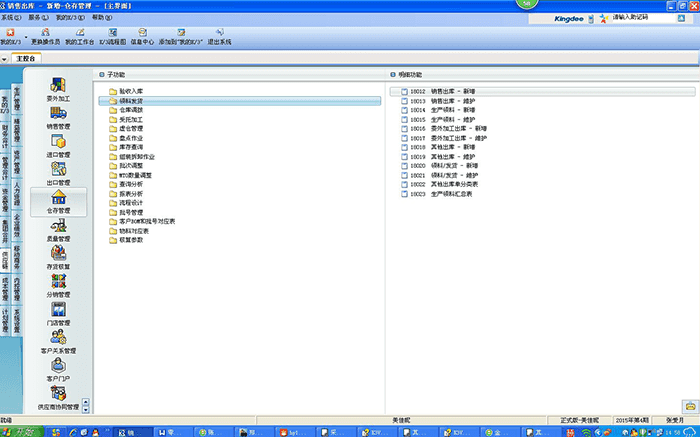Switch to the 主控台 tab

(x=28, y=60)
